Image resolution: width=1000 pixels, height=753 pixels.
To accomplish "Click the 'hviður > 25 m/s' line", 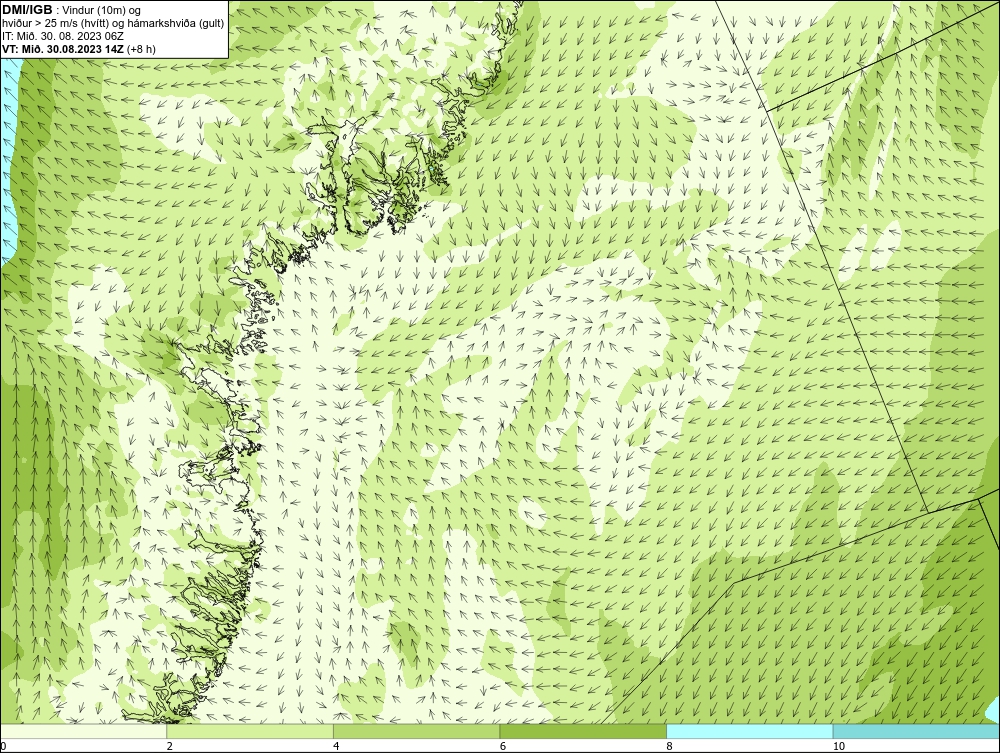I will coord(113,23).
